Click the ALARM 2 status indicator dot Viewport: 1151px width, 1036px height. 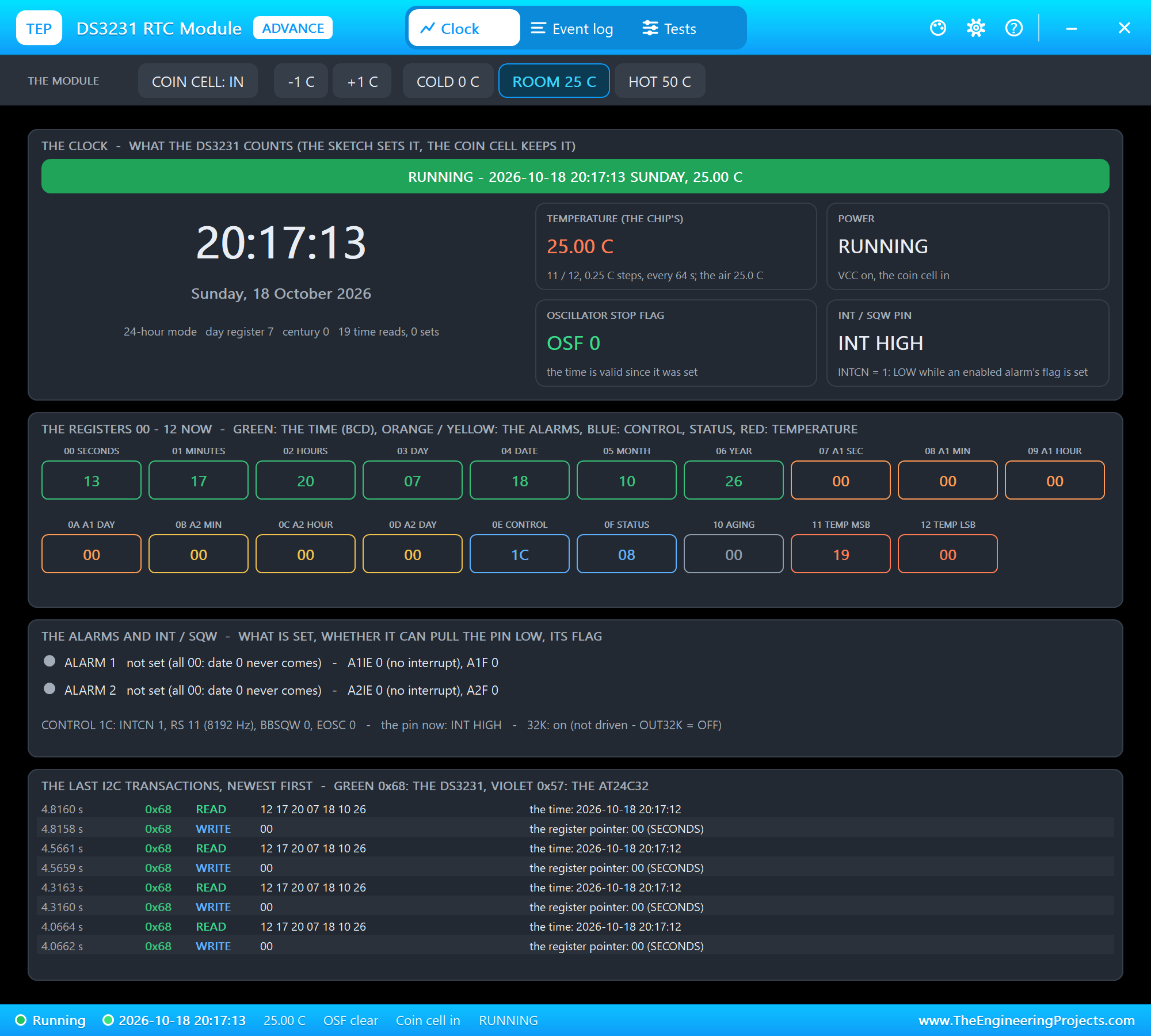coord(49,688)
